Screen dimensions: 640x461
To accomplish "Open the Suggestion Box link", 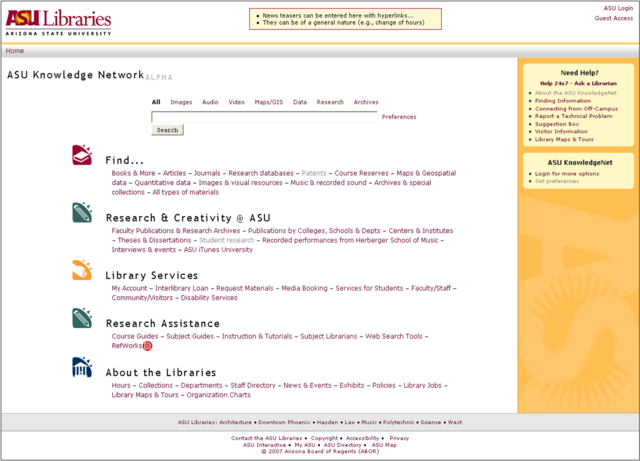I will pyautogui.click(x=557, y=124).
